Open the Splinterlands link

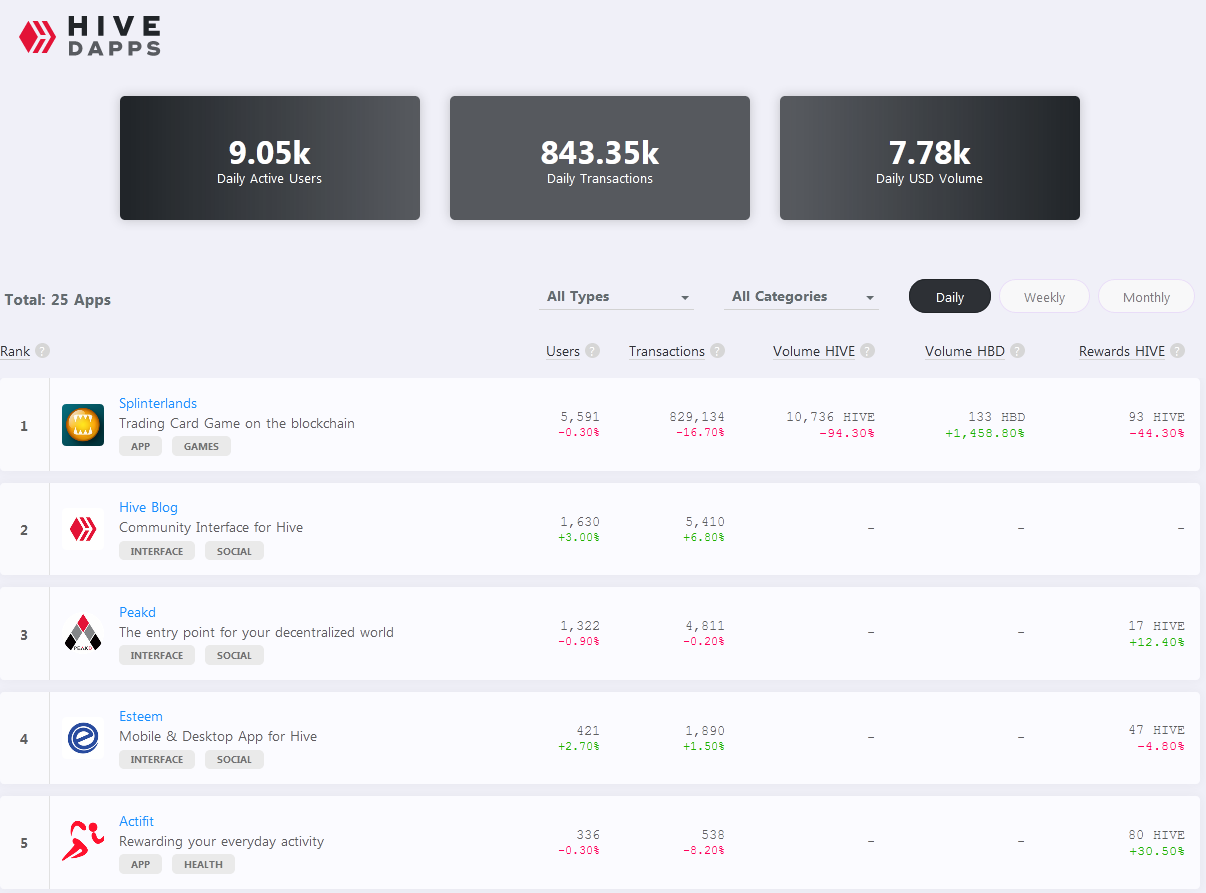158,403
